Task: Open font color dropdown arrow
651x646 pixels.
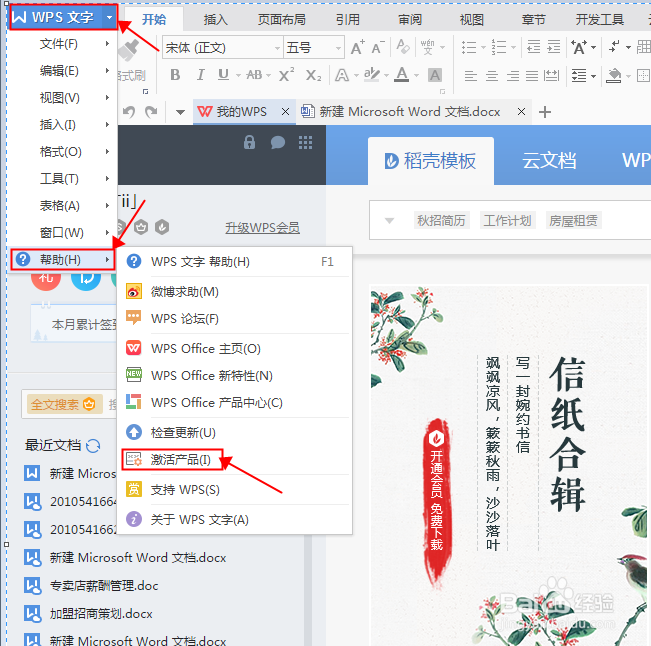Action: coord(416,76)
